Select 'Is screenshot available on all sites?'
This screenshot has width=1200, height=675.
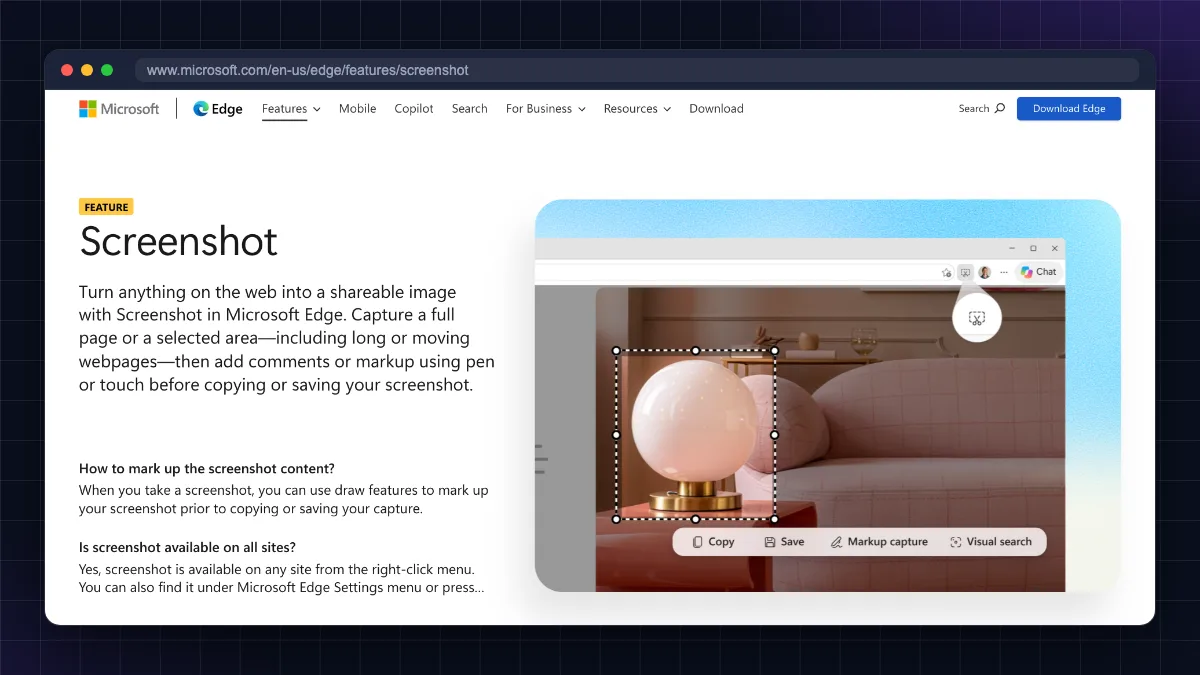tap(187, 547)
